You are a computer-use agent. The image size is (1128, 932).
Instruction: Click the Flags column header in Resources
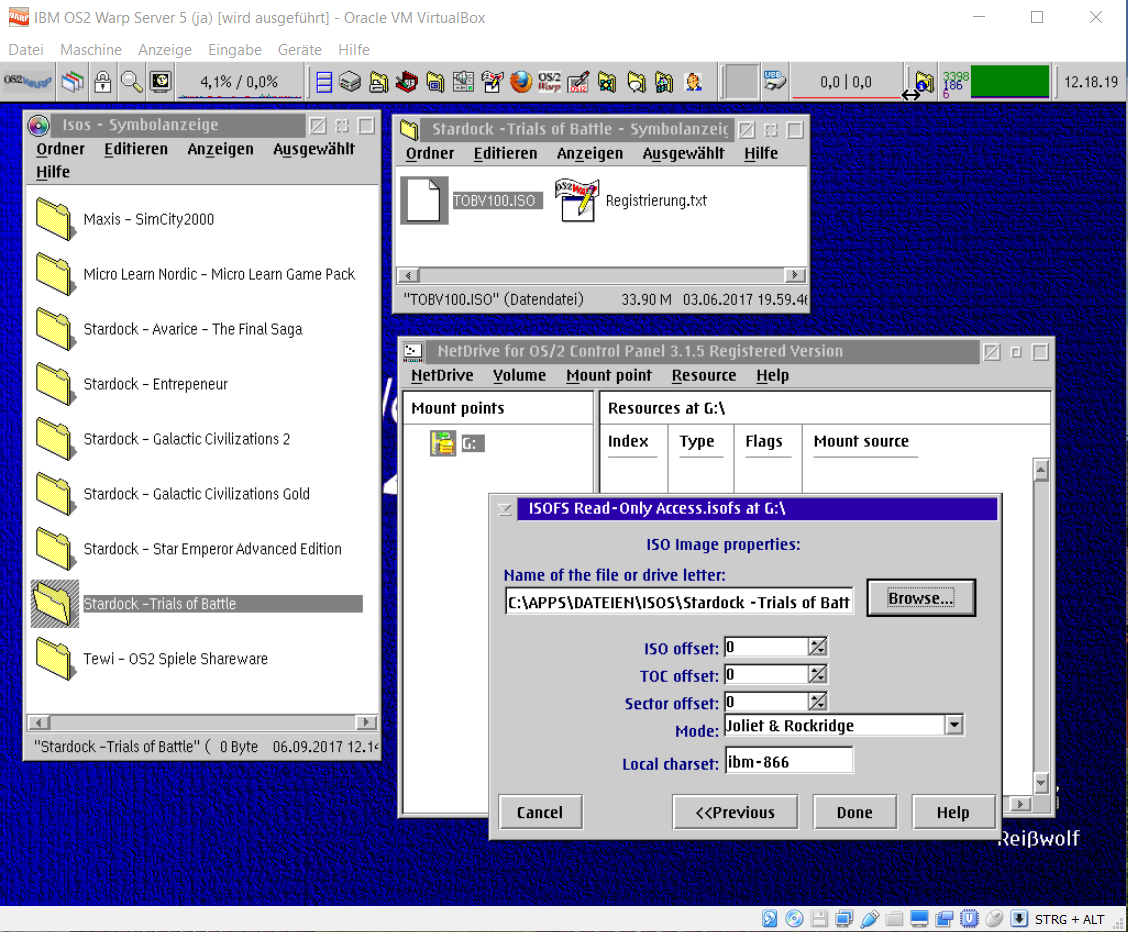pyautogui.click(x=763, y=441)
